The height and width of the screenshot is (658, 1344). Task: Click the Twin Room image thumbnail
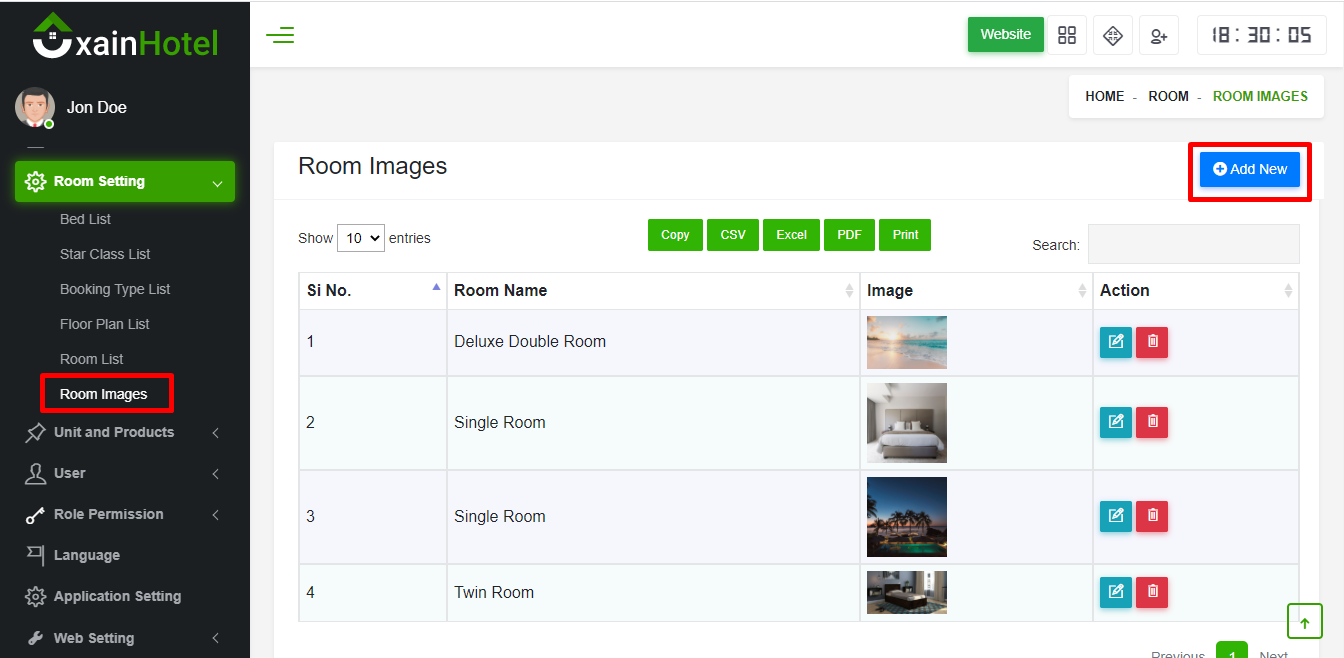pos(906,592)
